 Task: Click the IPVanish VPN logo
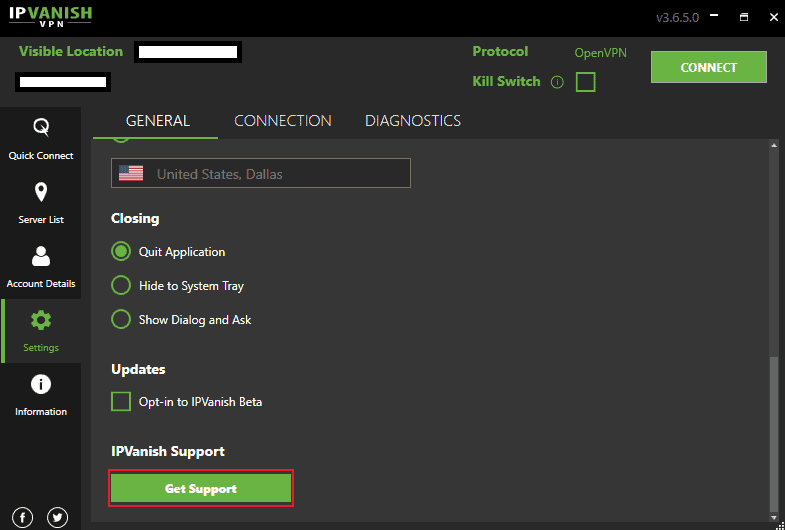coord(51,16)
